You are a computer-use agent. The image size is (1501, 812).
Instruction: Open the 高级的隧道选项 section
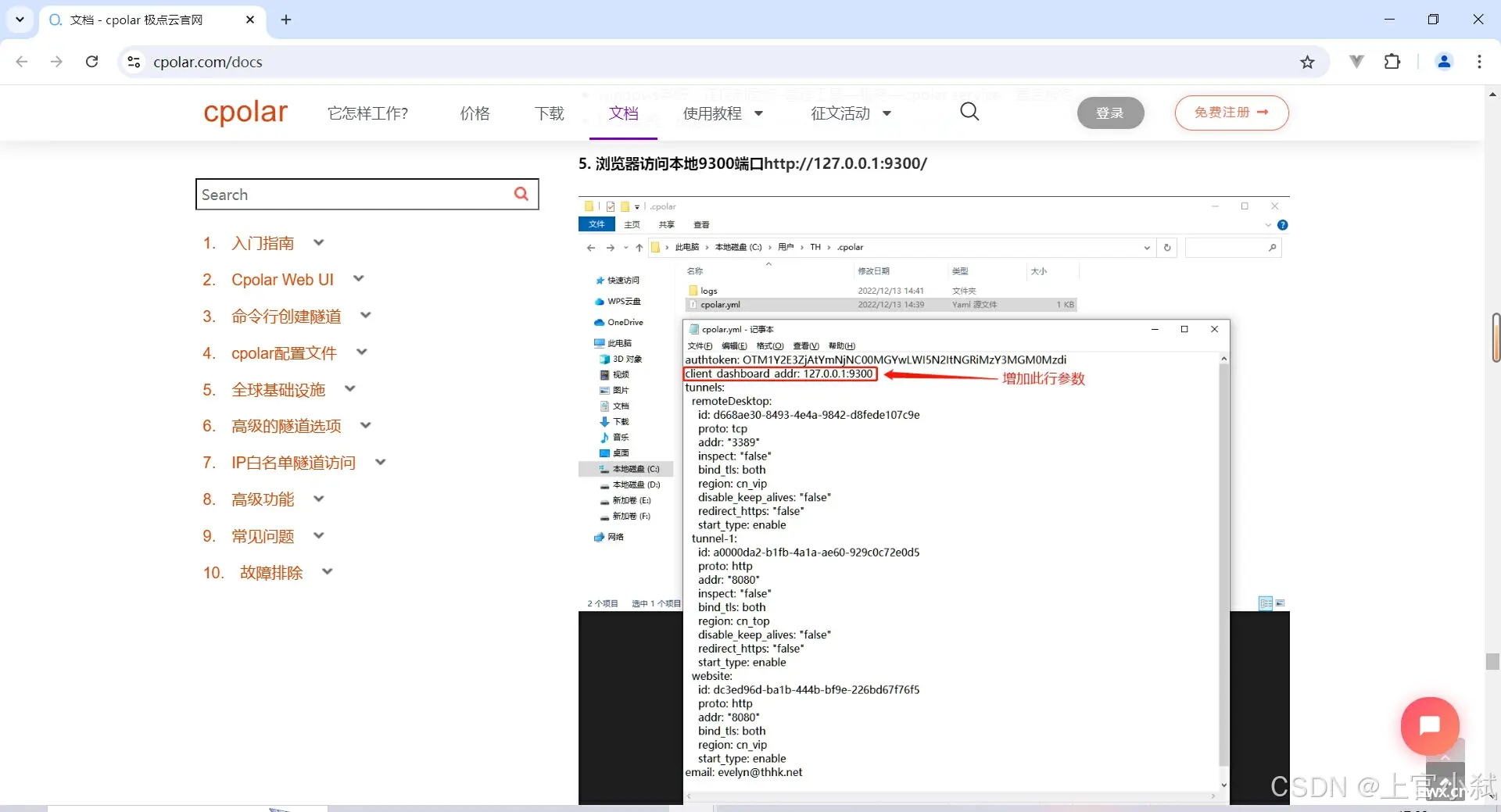286,426
